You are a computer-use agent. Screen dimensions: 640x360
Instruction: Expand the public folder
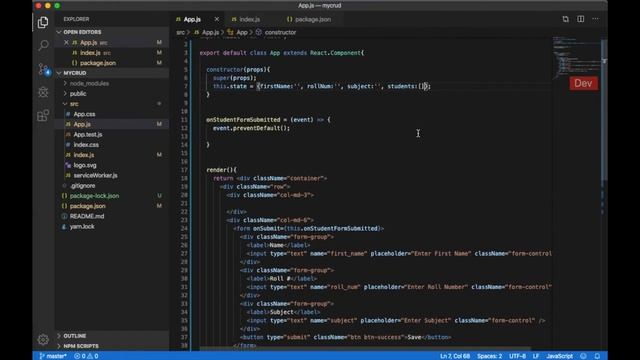[78, 93]
